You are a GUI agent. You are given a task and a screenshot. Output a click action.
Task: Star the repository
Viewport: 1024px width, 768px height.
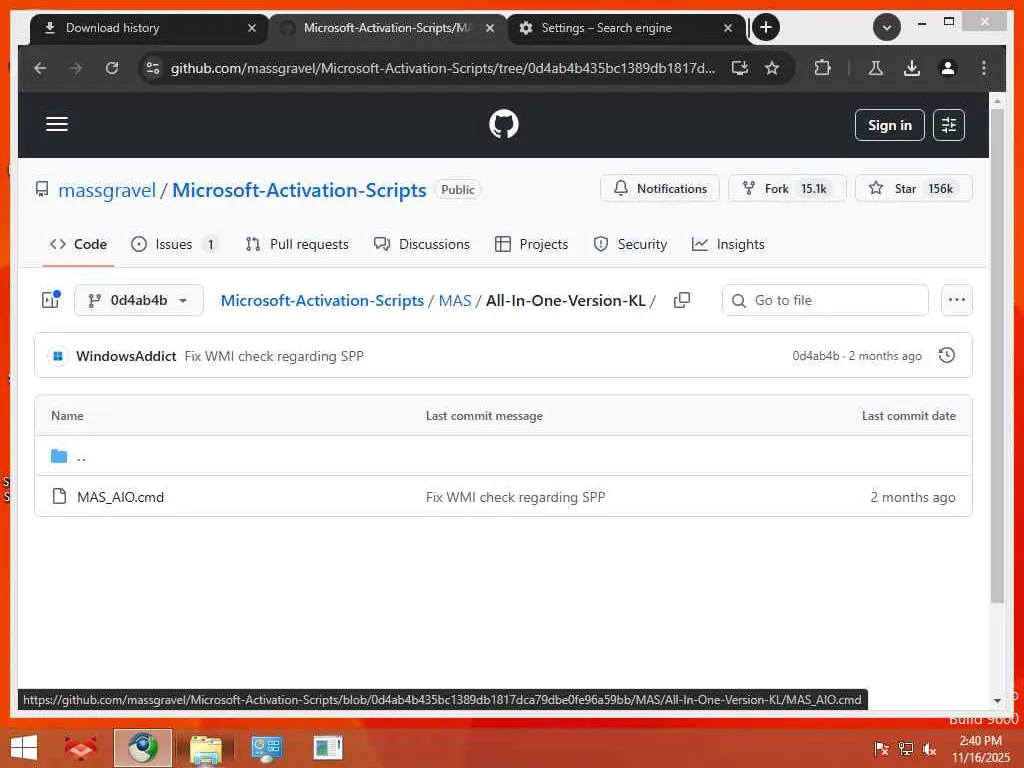pos(914,188)
